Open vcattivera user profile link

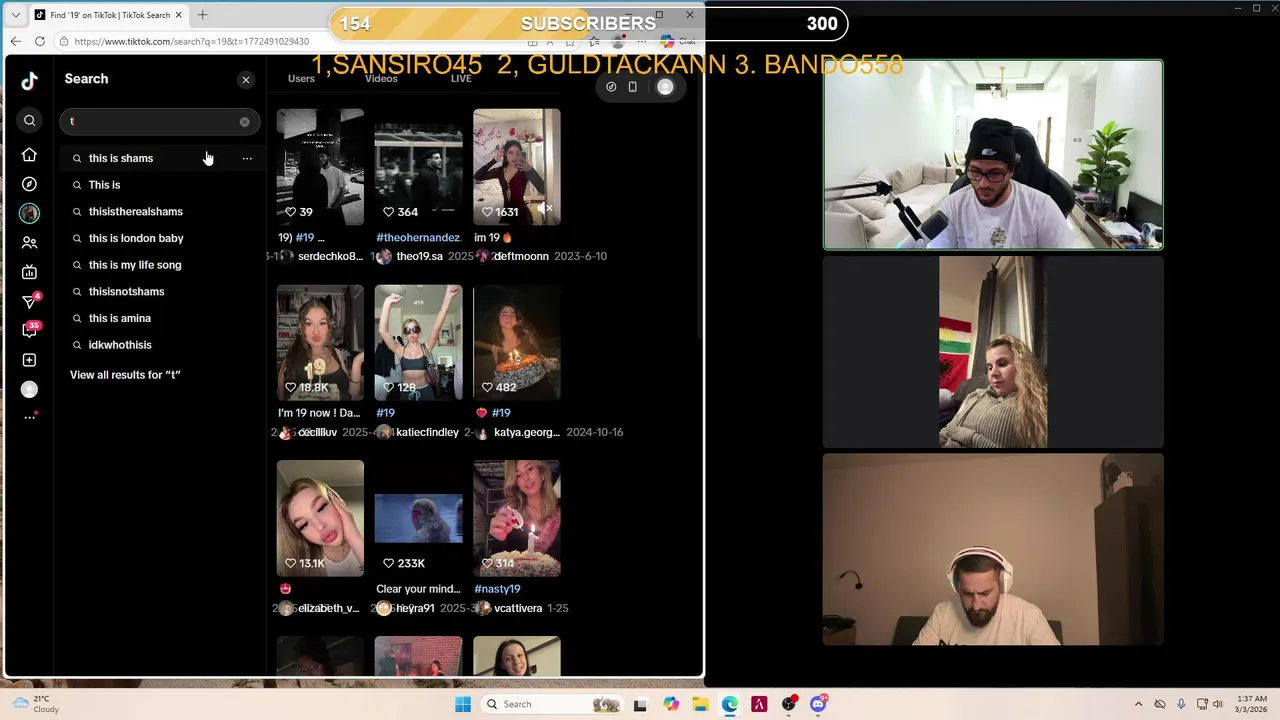pos(518,608)
